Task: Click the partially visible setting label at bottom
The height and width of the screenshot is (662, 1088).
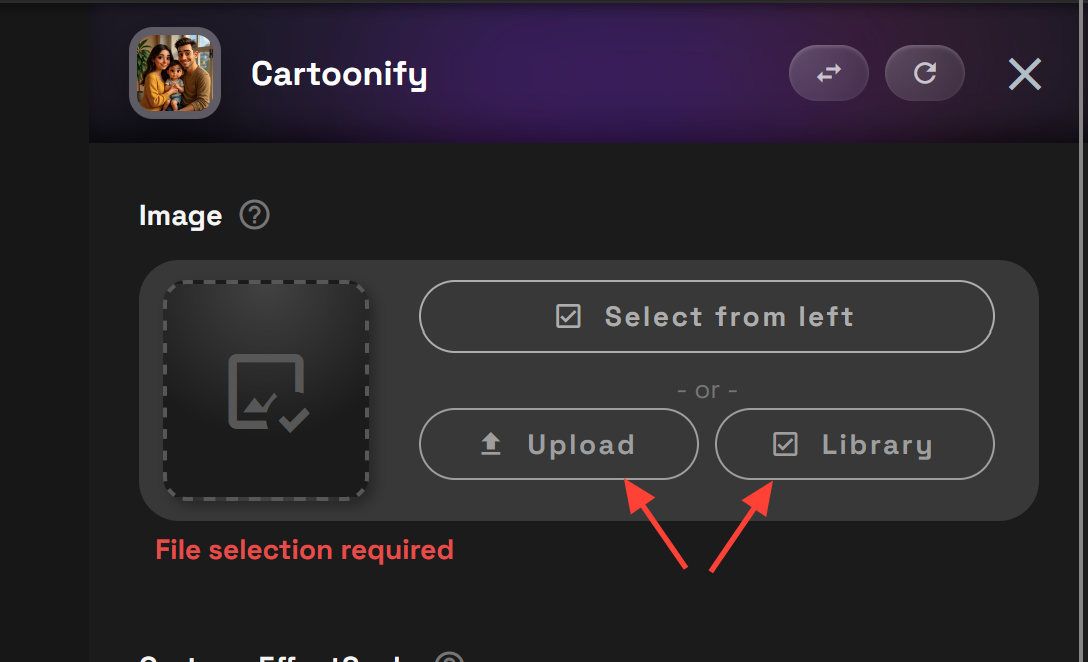Action: [x=271, y=658]
